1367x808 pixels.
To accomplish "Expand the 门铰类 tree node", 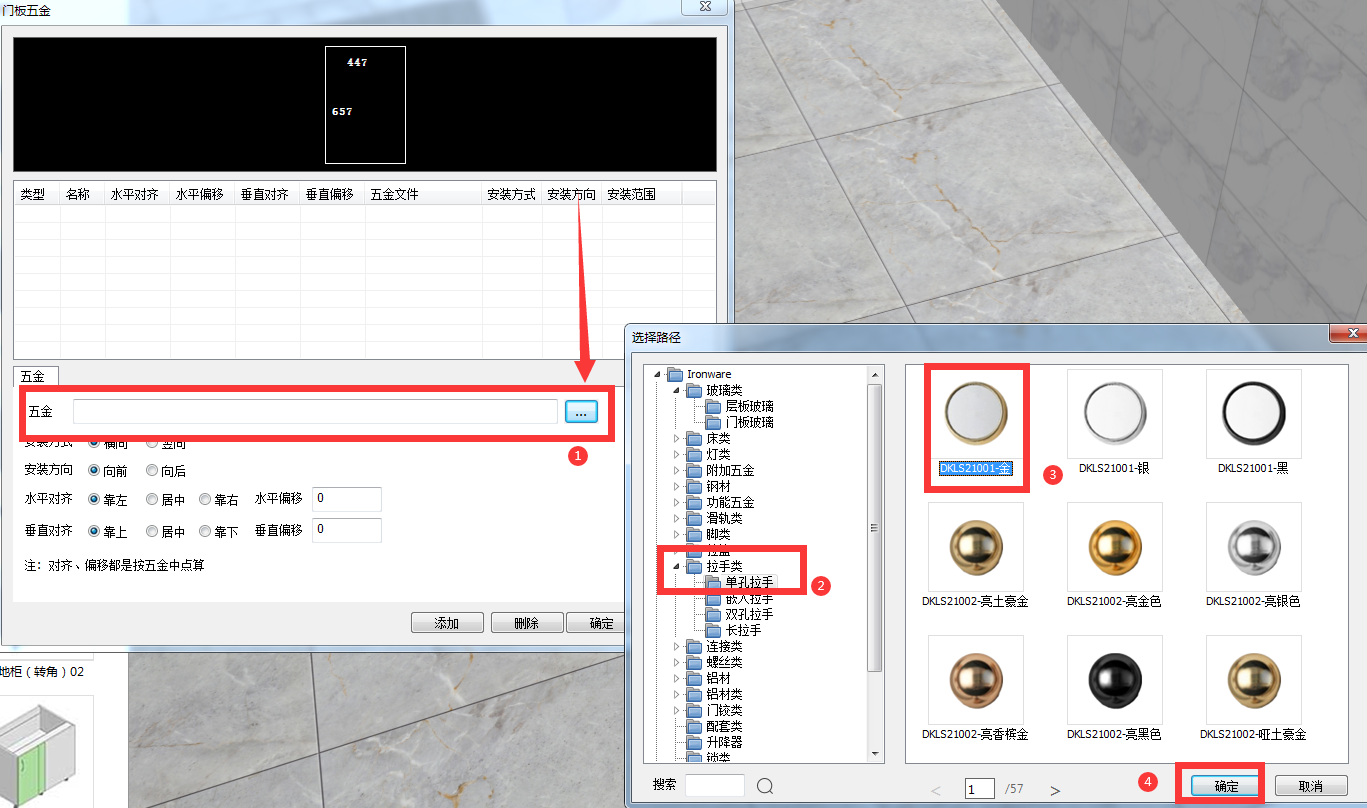I will tap(677, 710).
